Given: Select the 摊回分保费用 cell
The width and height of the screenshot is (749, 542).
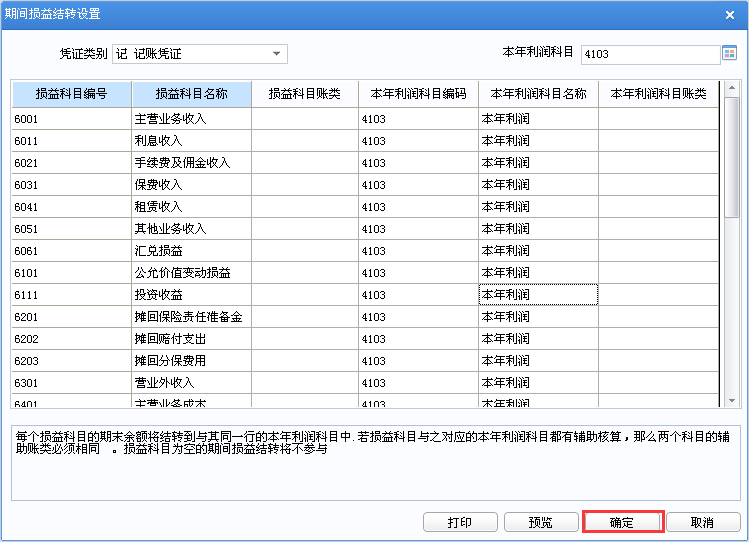Looking at the screenshot, I should (x=192, y=361).
